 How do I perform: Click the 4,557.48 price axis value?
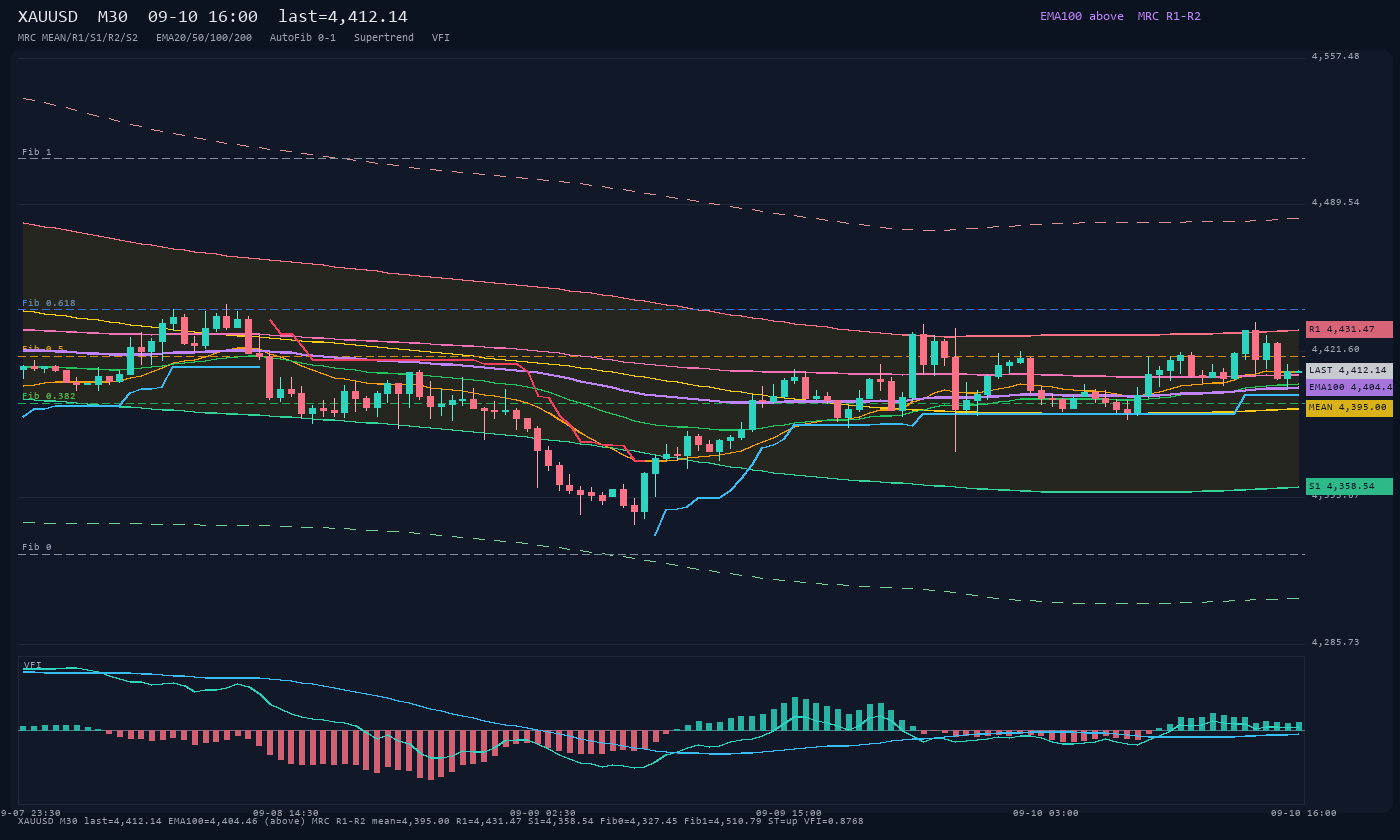pyautogui.click(x=1336, y=56)
